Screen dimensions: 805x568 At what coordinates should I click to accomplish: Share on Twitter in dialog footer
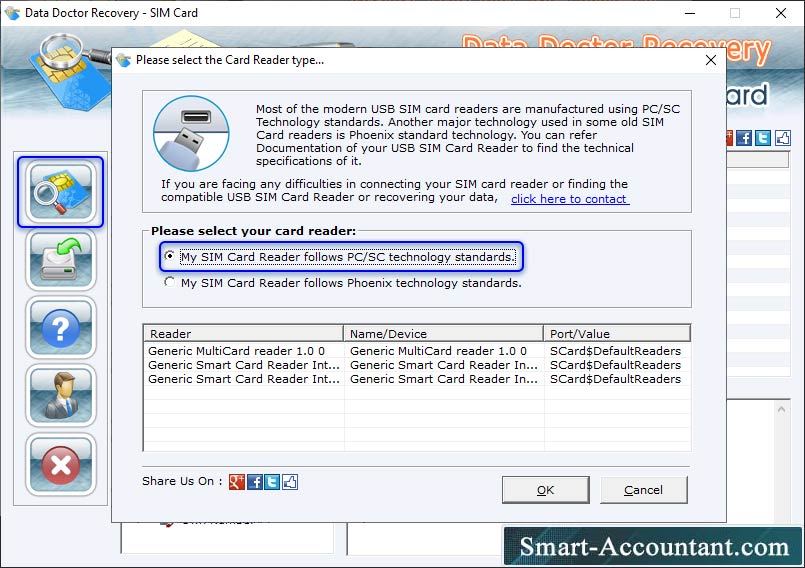click(x=272, y=482)
